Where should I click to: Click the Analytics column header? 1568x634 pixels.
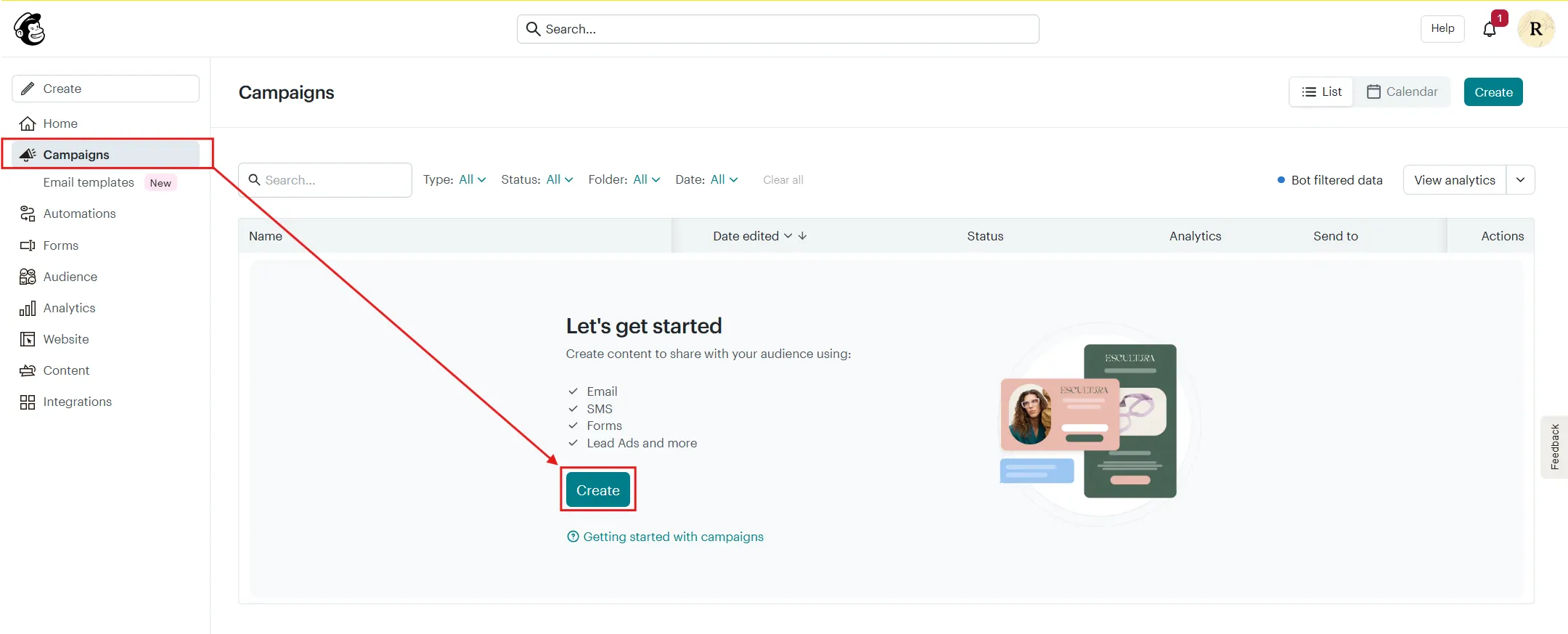pos(1195,236)
